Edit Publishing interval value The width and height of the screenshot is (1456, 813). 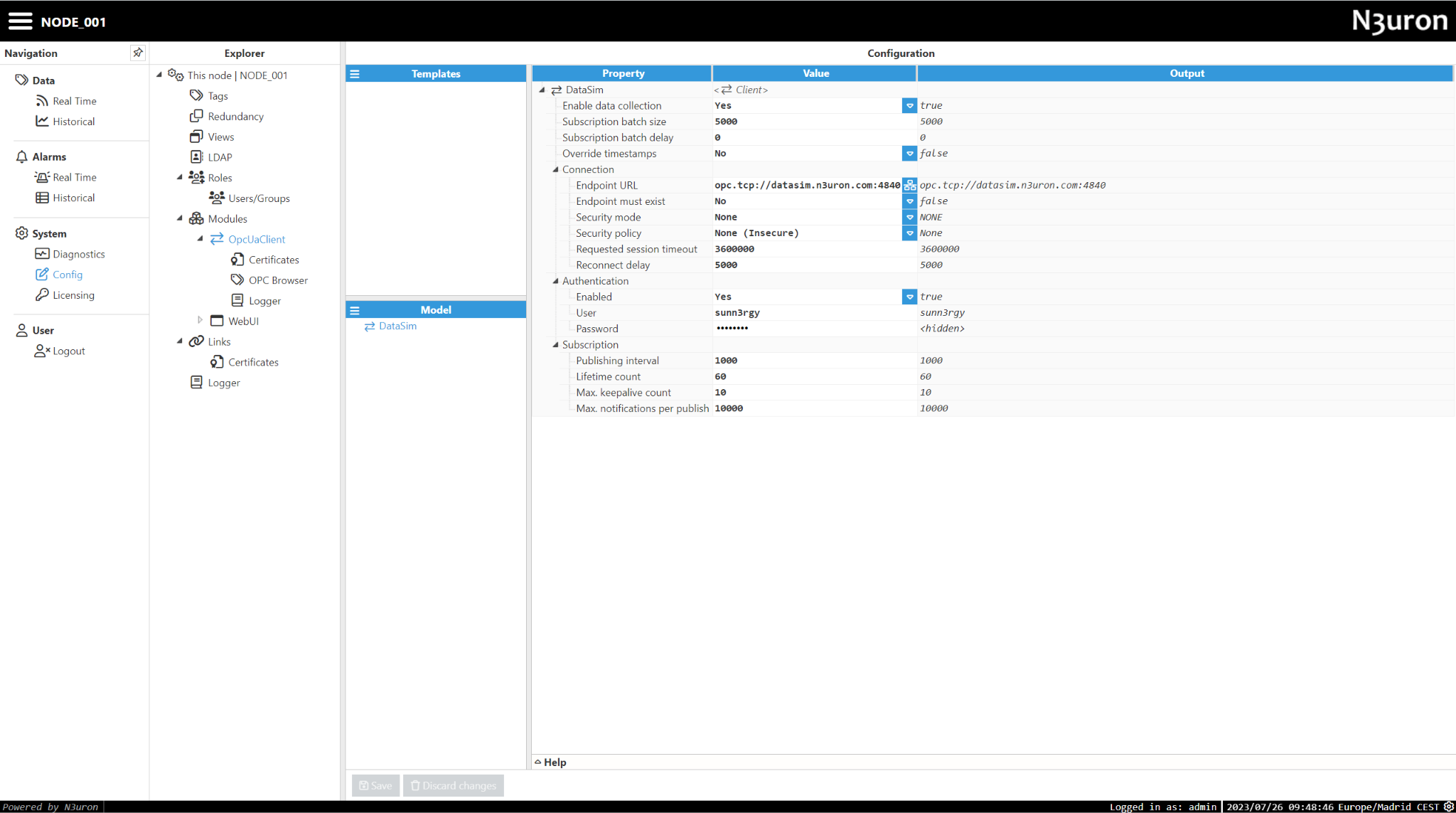point(814,361)
